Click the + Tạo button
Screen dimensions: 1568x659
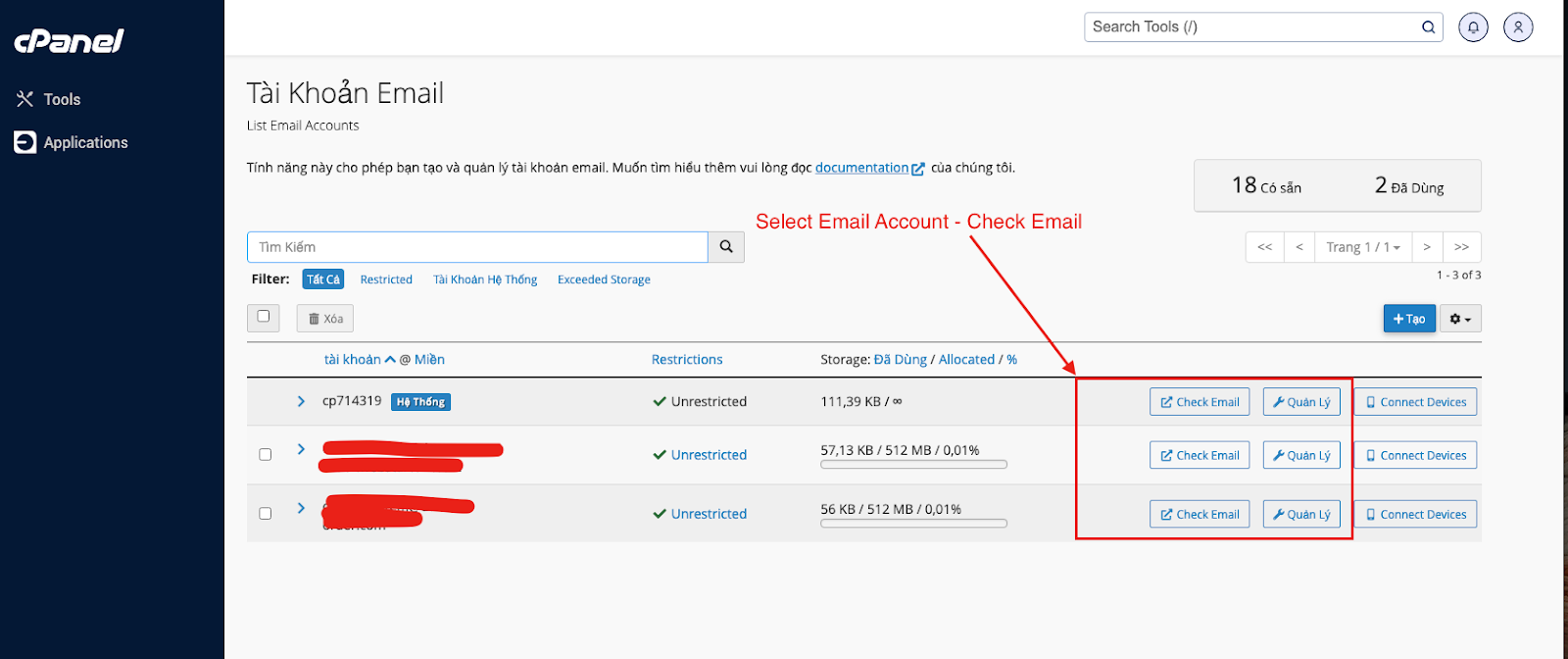coord(1409,319)
